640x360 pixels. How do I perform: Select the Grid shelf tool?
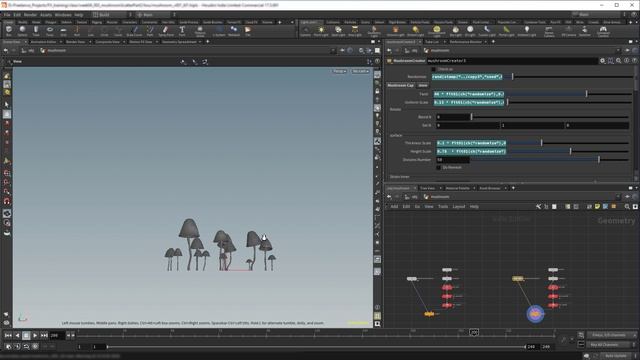point(63,31)
